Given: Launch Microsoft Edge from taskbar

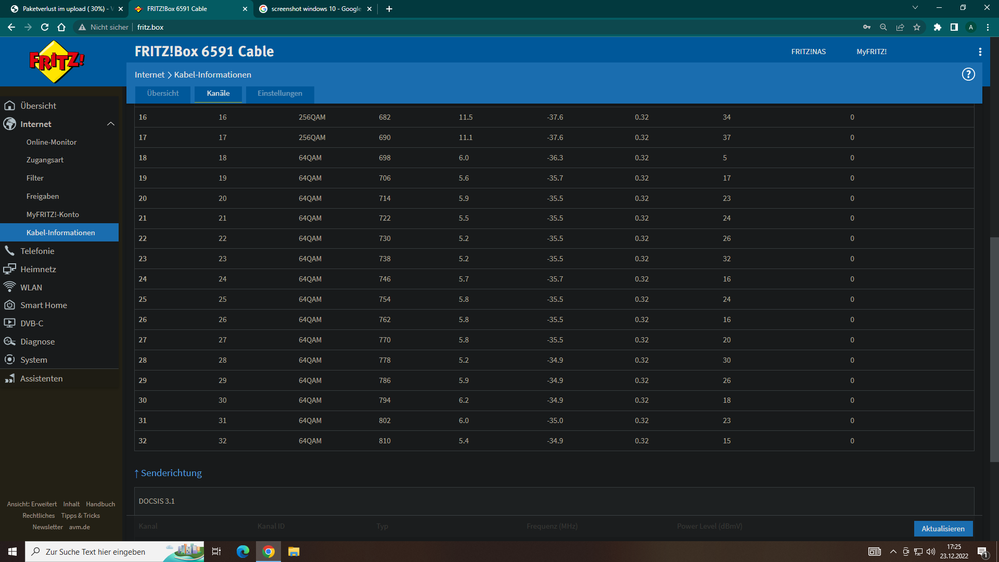Looking at the screenshot, I should coord(243,552).
